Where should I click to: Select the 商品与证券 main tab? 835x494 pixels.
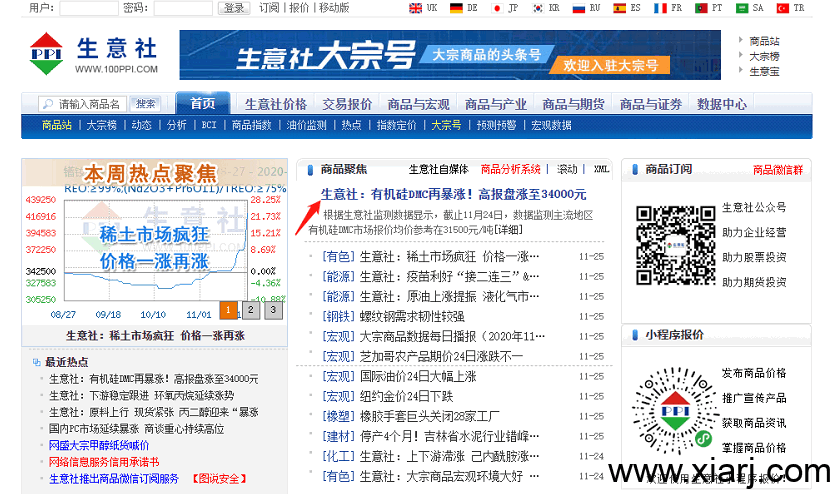650,104
